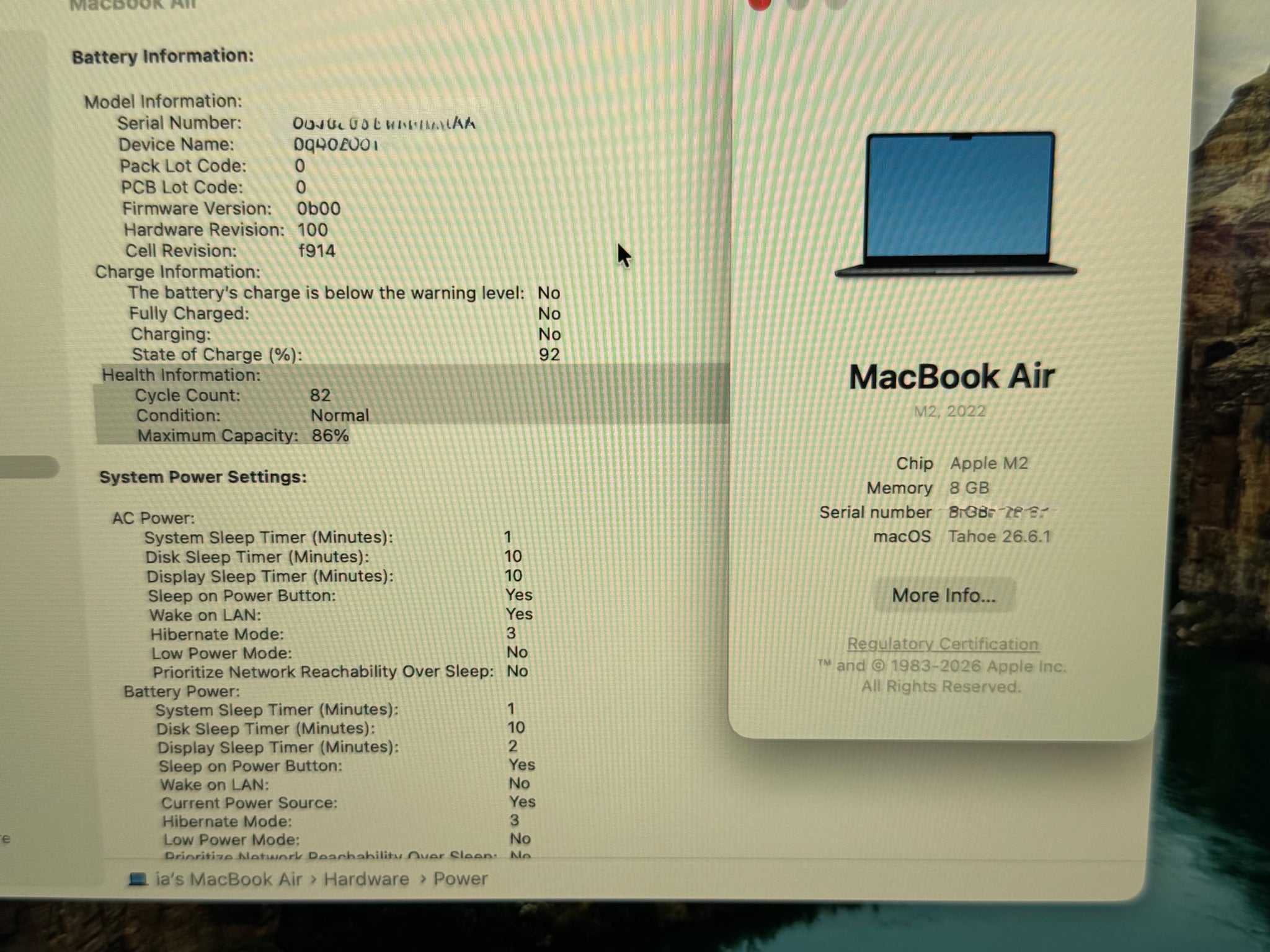Viewport: 1270px width, 952px height.
Task: Click the macOS version "Tahoe 26.6.1"
Action: [x=1000, y=536]
